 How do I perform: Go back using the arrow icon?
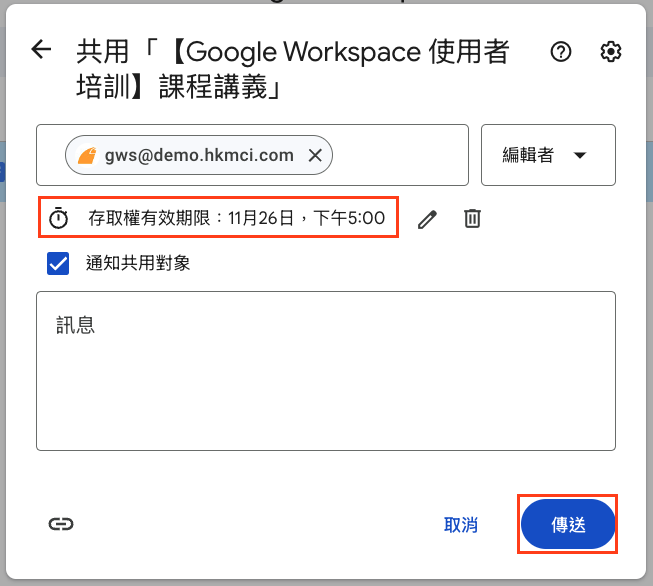pyautogui.click(x=41, y=50)
